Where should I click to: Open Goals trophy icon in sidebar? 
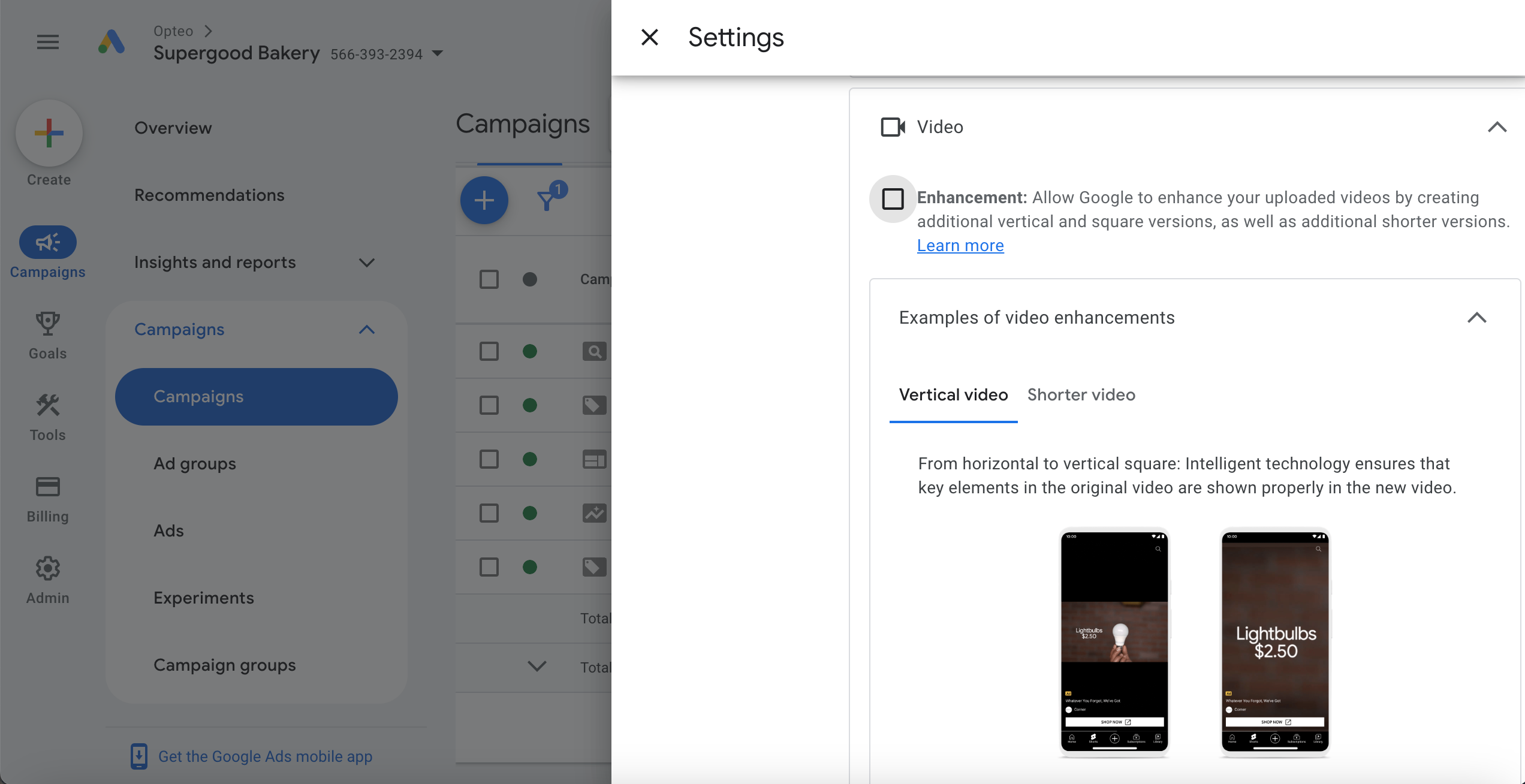[x=48, y=324]
